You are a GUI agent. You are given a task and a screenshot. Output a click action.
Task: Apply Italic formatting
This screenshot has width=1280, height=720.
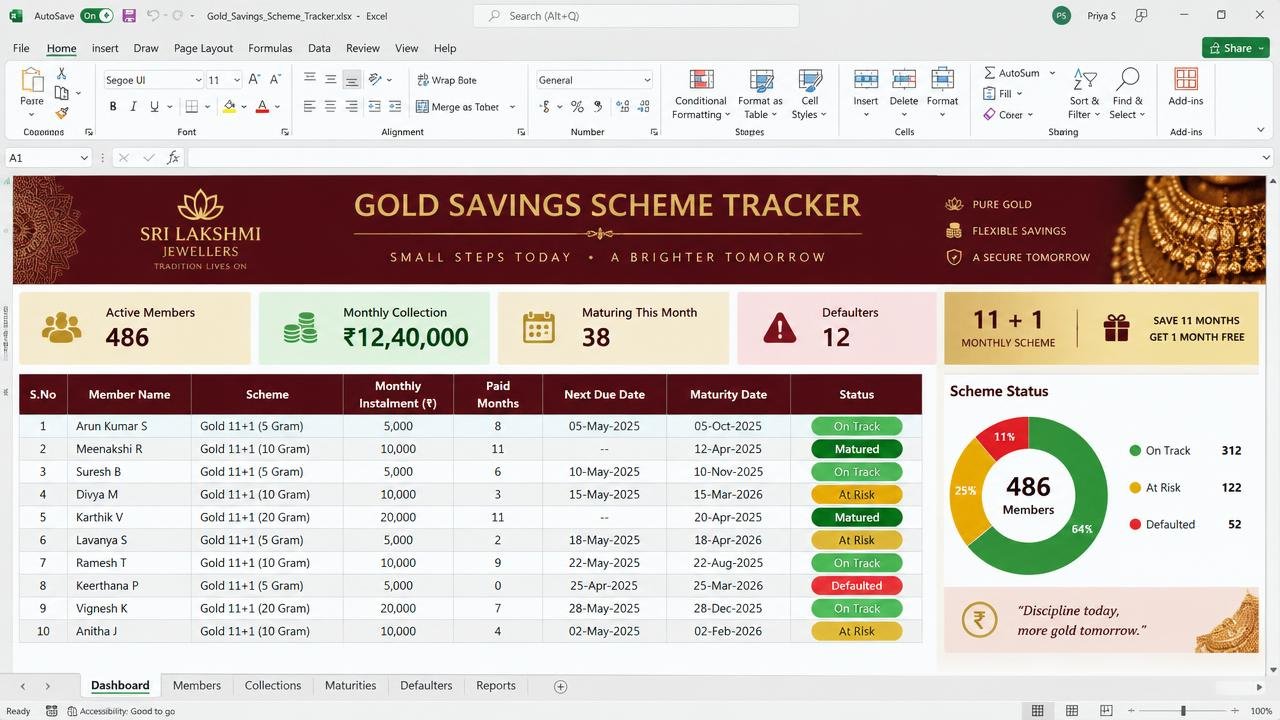134,106
